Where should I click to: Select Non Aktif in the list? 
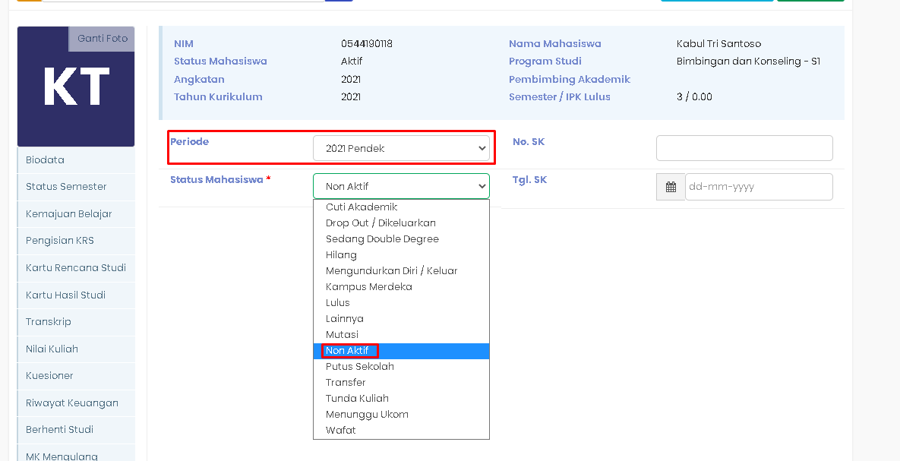click(348, 351)
